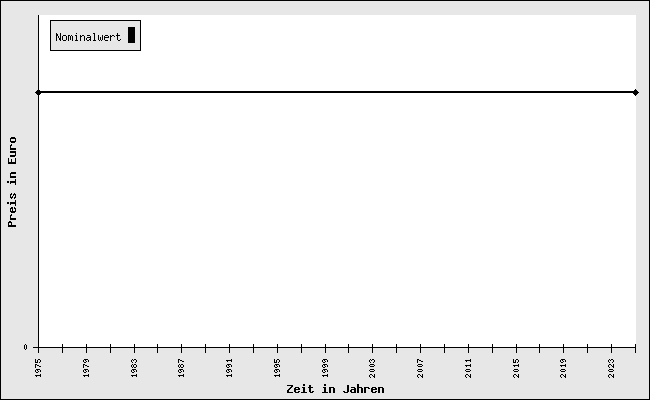Screen dimensions: 650x400
Task: Click the horizontal Nominalwert line mid-chart
Action: click(x=337, y=92)
